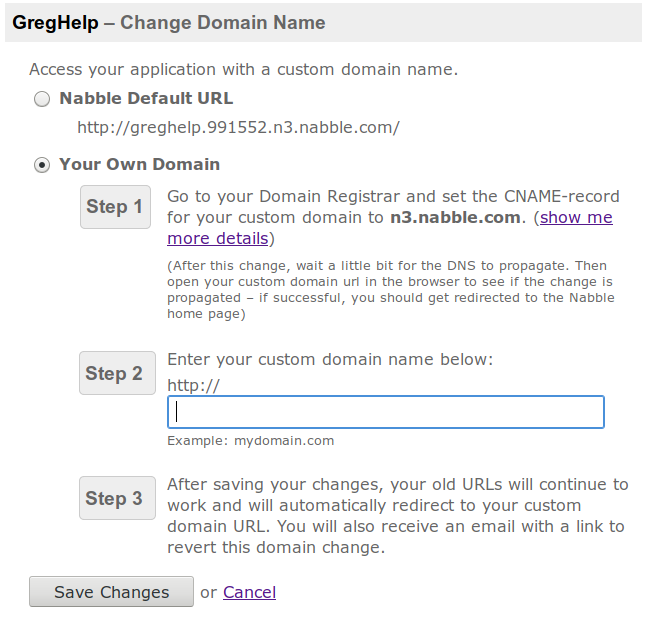Click the GregHelp title in the header
Viewport: 647px width, 619px height.
click(x=55, y=22)
